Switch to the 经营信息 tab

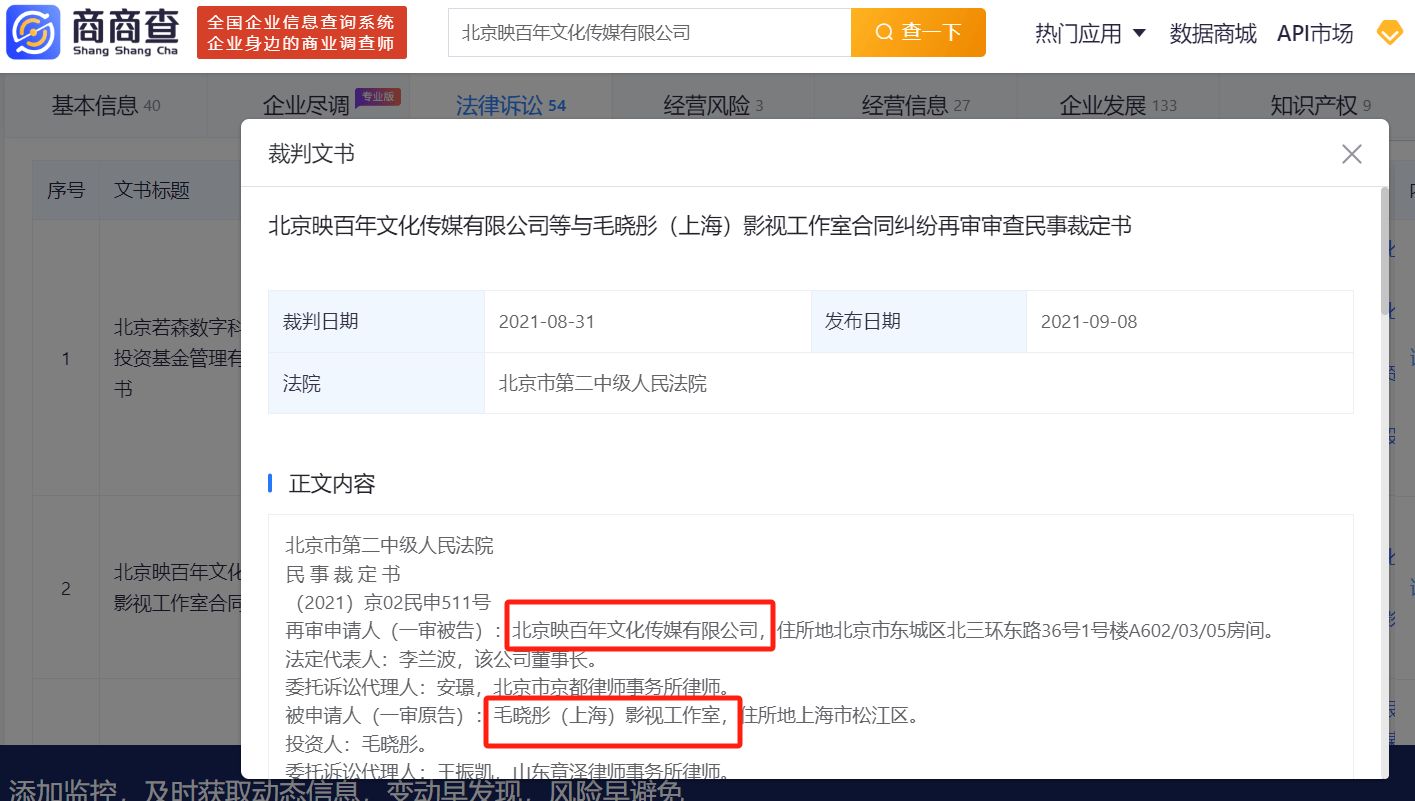pos(915,105)
